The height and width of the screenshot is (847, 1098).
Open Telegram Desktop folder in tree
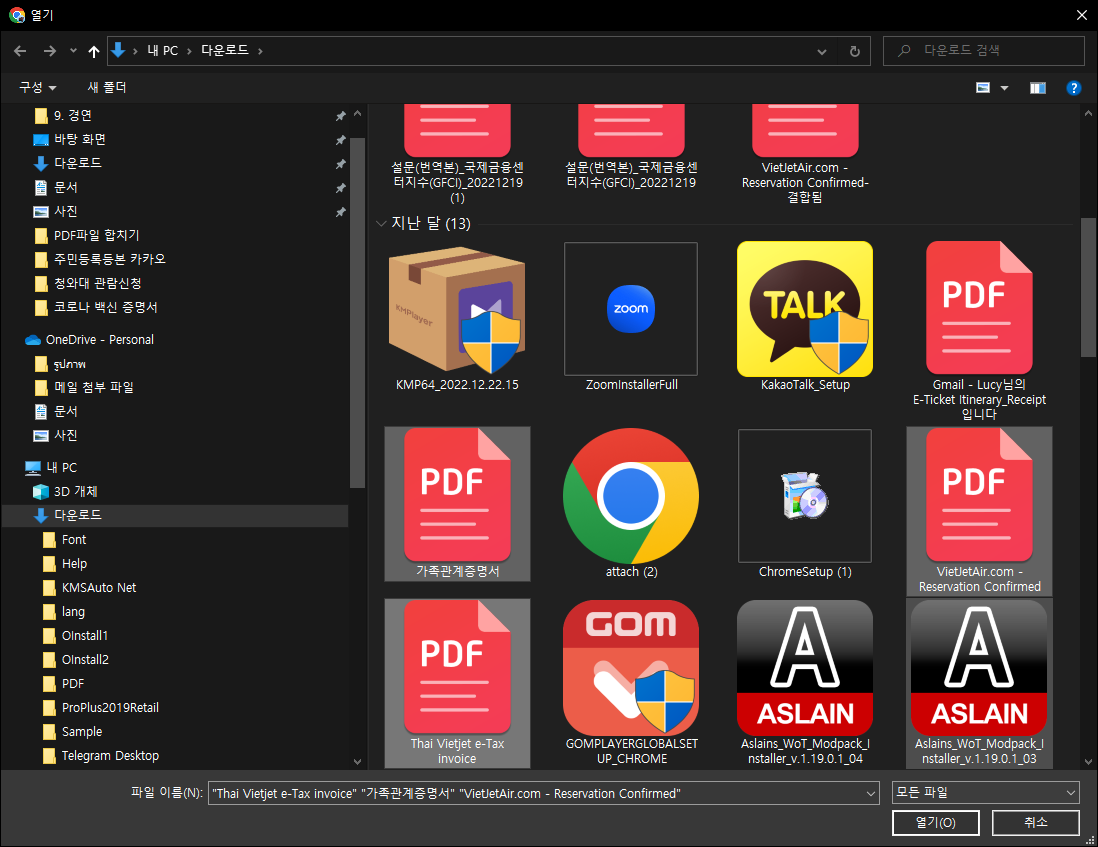pos(110,755)
